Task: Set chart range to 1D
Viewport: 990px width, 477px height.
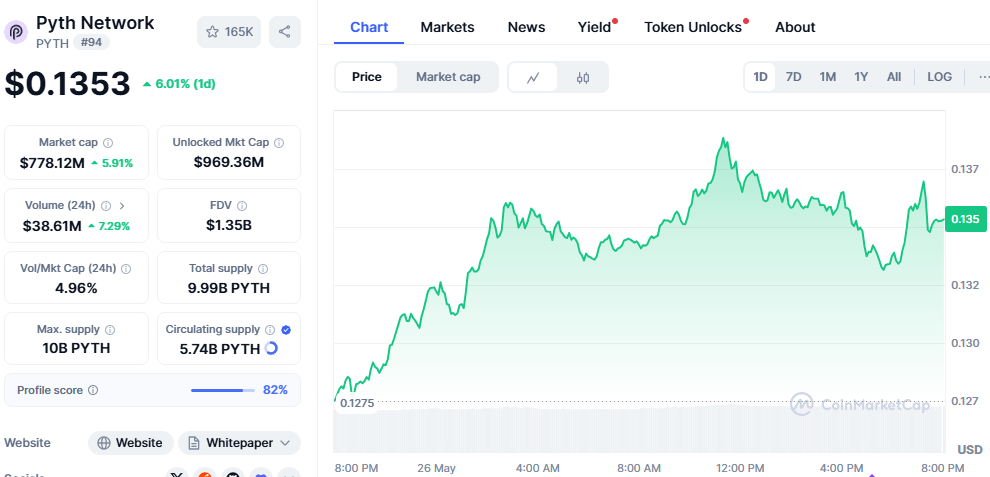Action: click(x=760, y=77)
